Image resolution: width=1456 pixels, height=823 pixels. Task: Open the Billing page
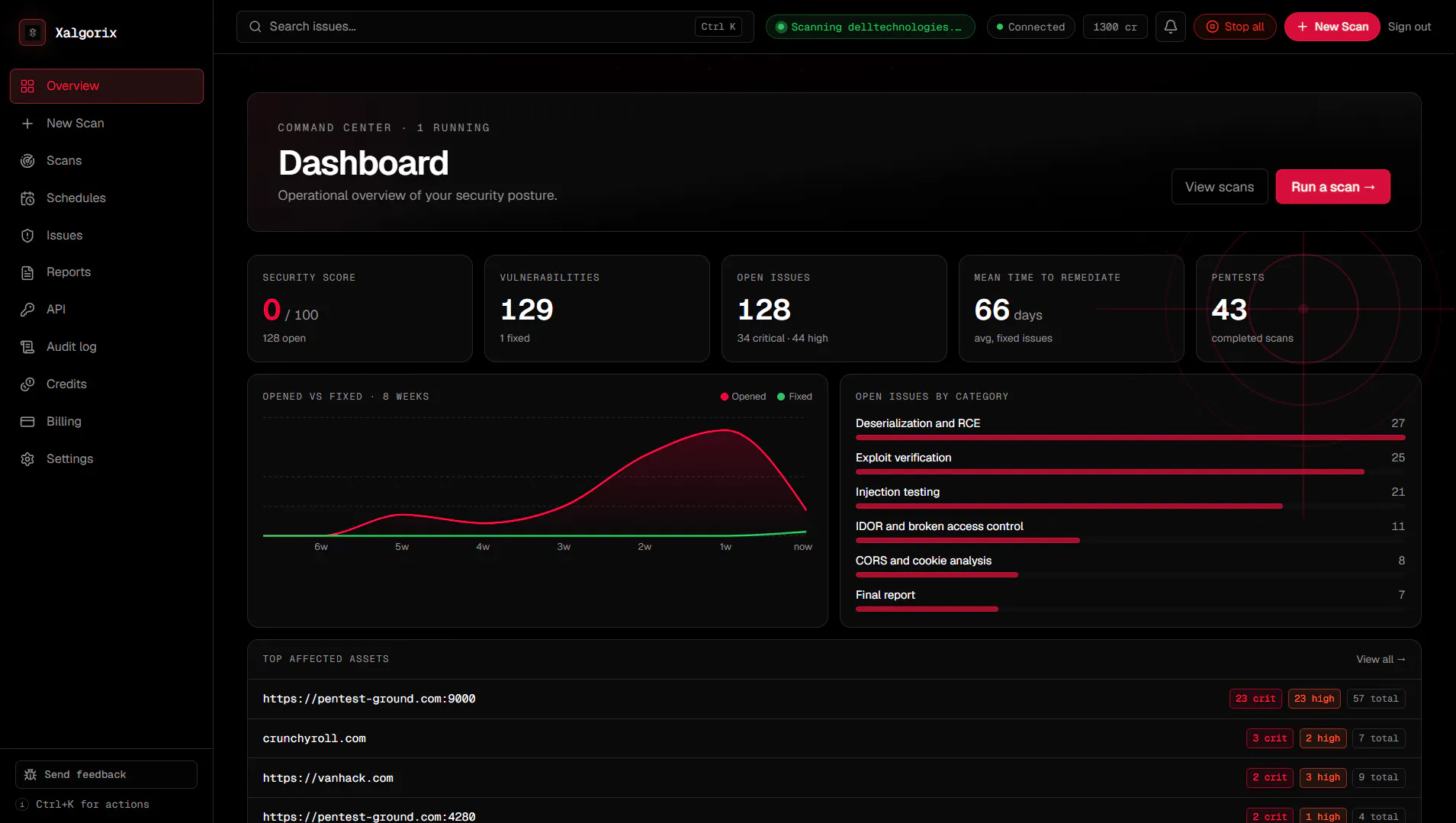pyautogui.click(x=107, y=422)
